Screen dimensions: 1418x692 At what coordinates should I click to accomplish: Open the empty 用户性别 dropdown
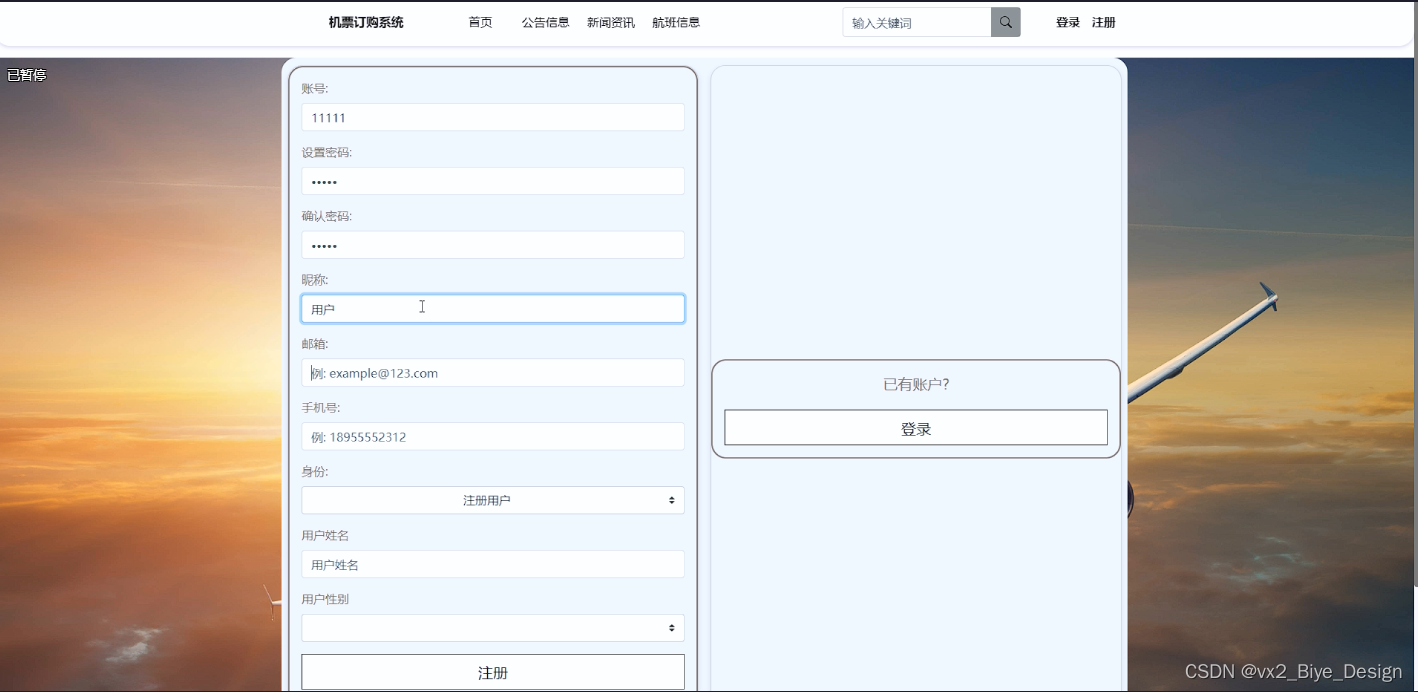coord(493,628)
